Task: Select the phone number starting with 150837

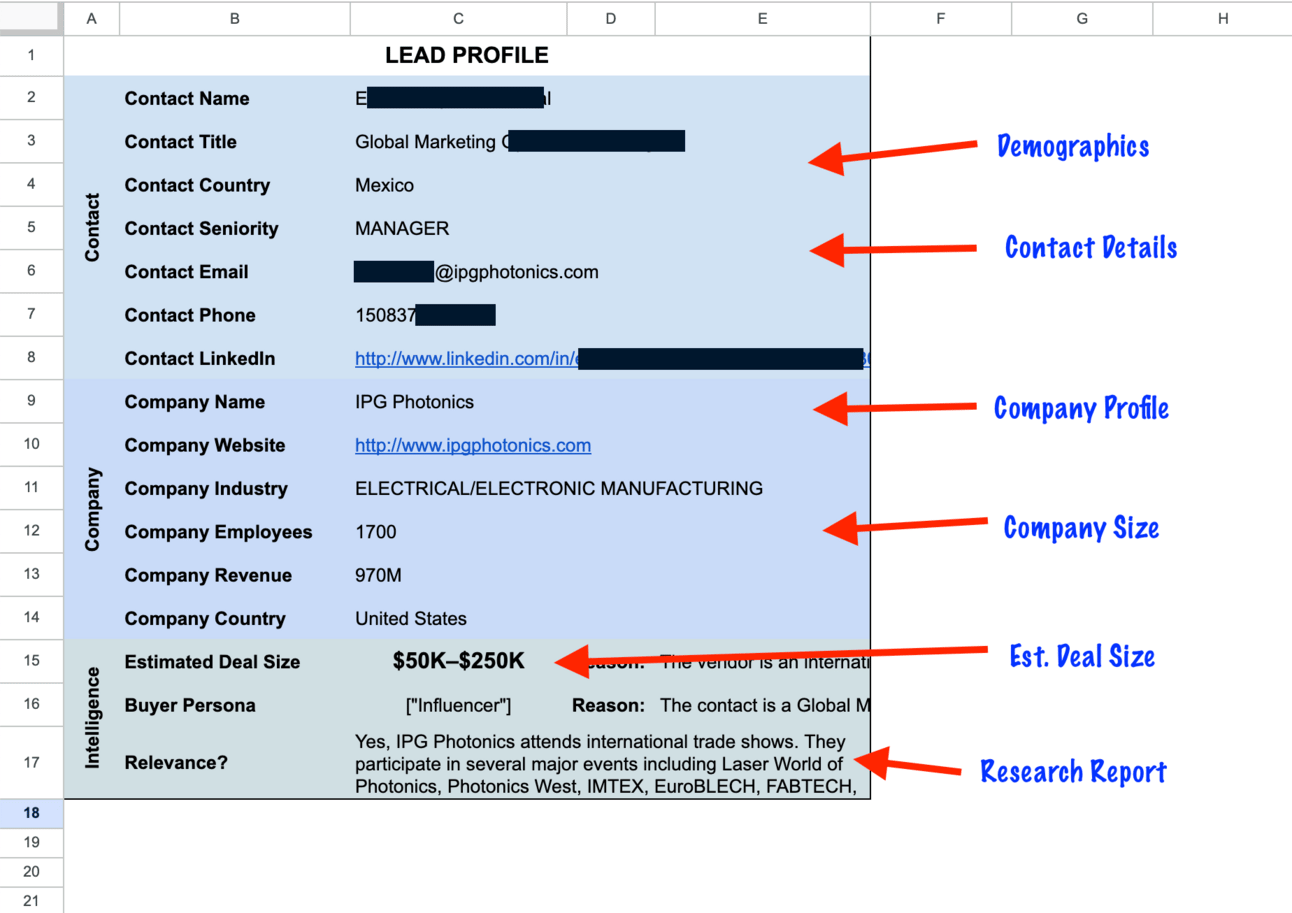Action: click(425, 316)
